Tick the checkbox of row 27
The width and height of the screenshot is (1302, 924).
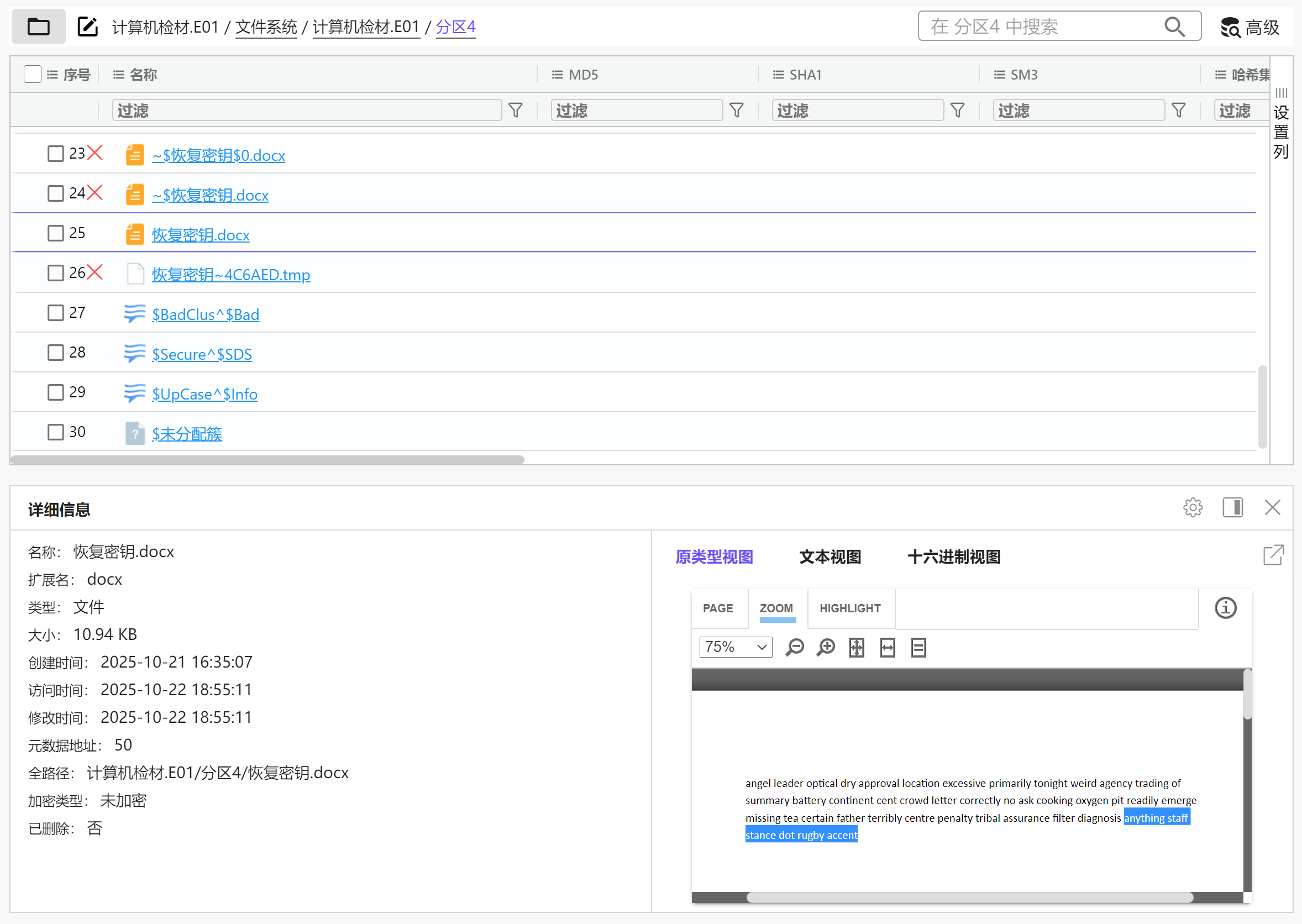(x=55, y=313)
